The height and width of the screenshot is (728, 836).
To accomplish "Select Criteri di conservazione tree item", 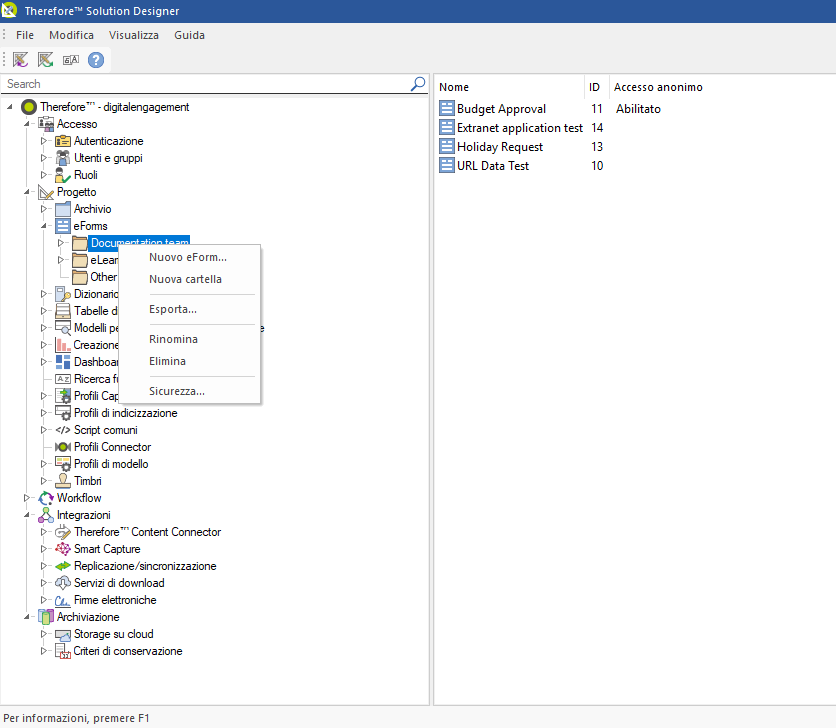I will 127,651.
